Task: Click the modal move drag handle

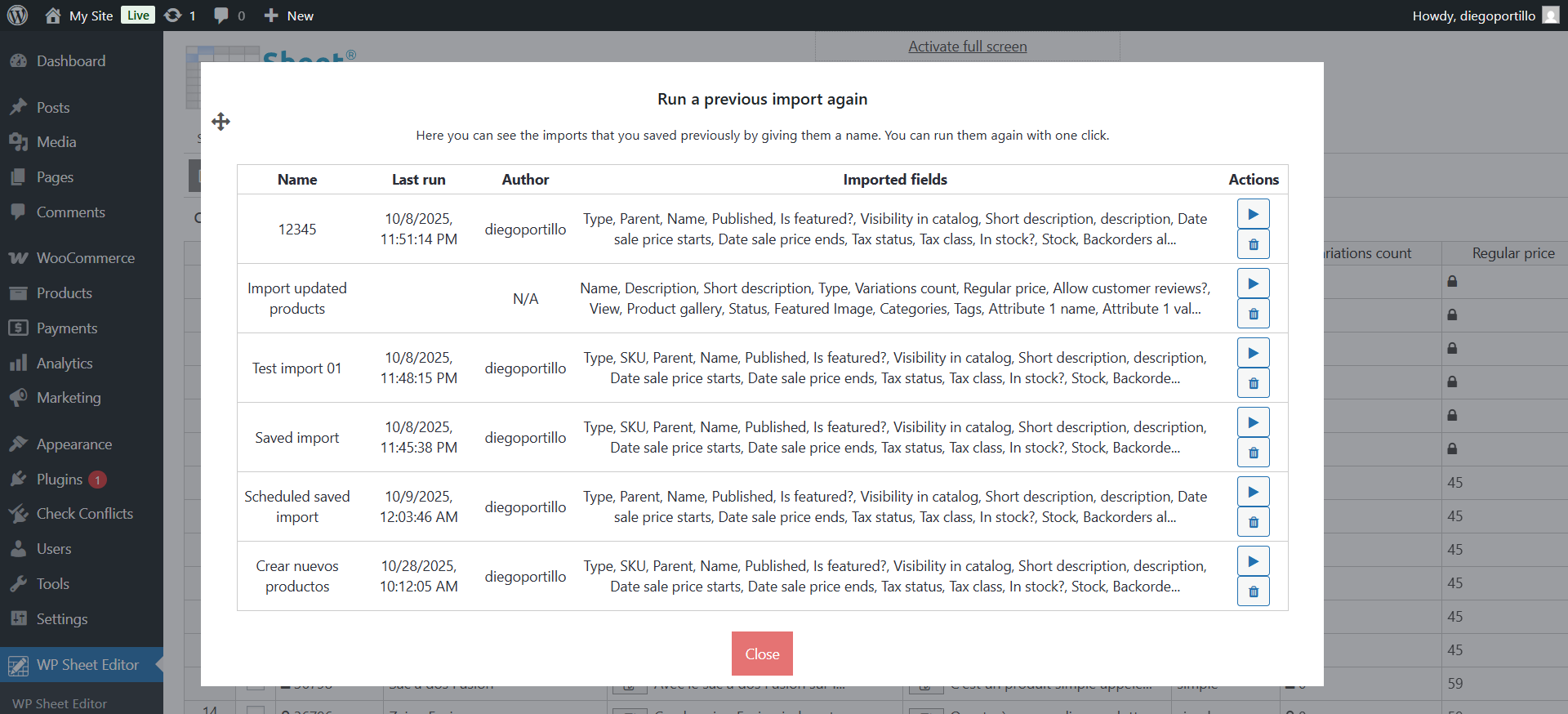Action: [x=220, y=122]
